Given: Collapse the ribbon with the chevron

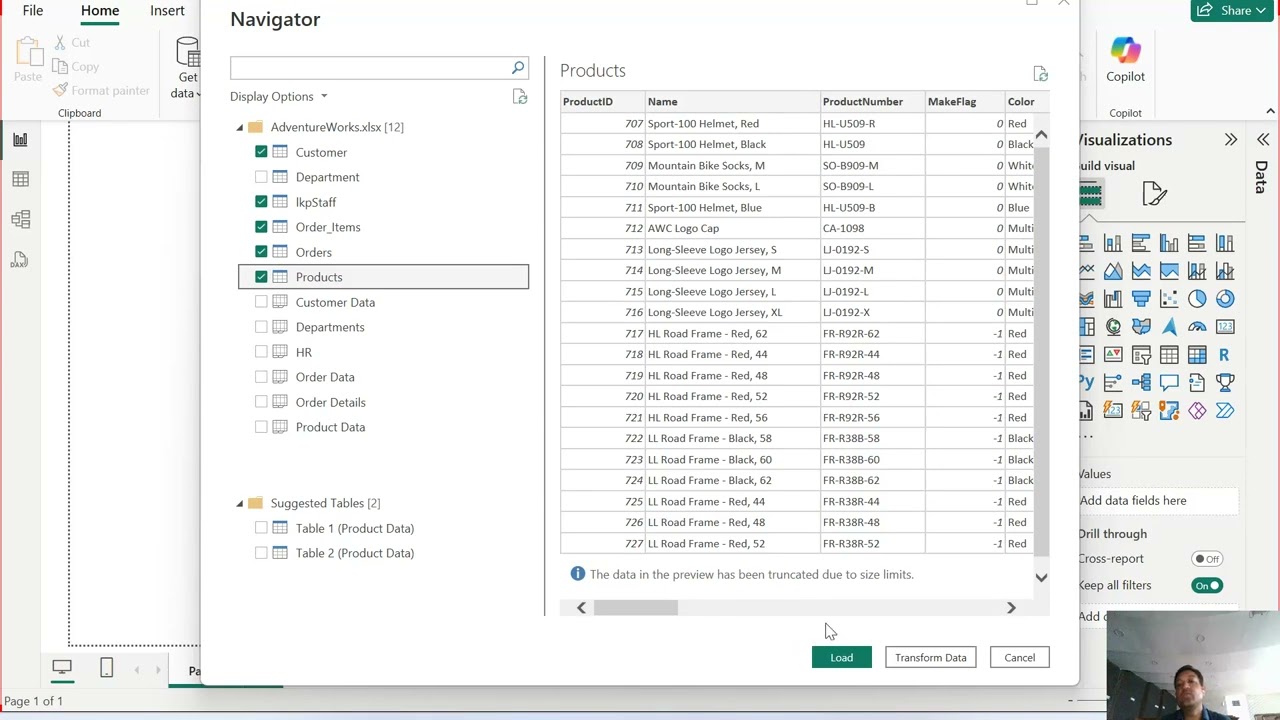Looking at the screenshot, I should tap(1271, 111).
